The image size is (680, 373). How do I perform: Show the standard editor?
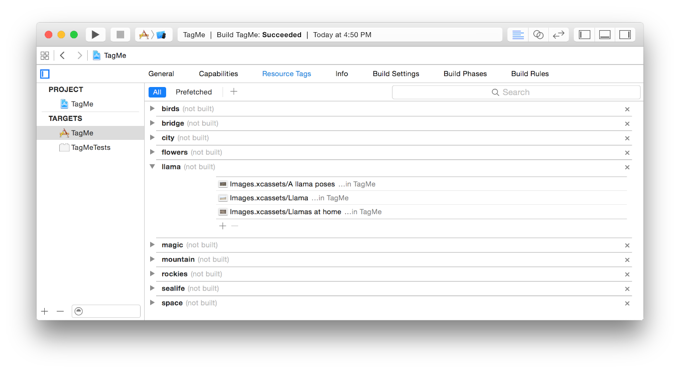click(518, 35)
